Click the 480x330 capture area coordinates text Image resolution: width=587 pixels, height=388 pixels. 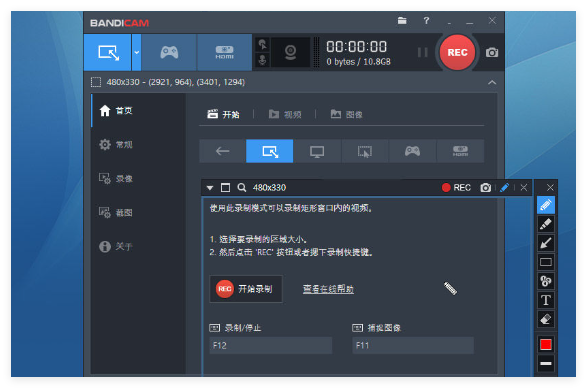(176, 82)
